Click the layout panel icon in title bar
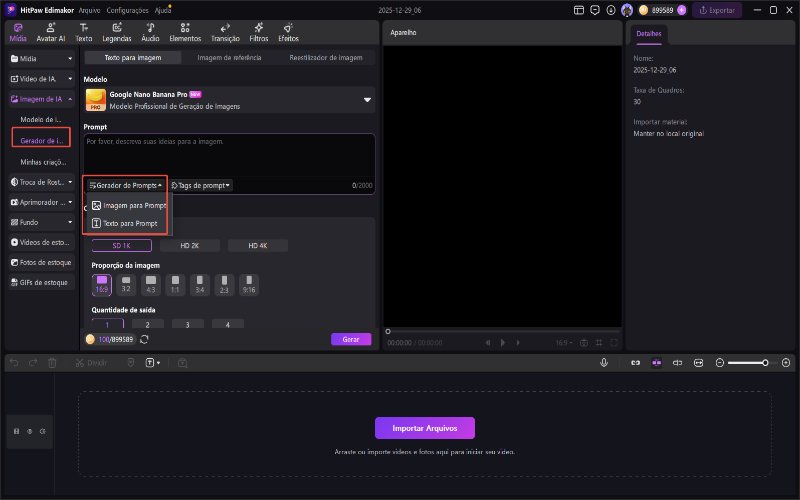The width and height of the screenshot is (800, 500). pyautogui.click(x=579, y=10)
